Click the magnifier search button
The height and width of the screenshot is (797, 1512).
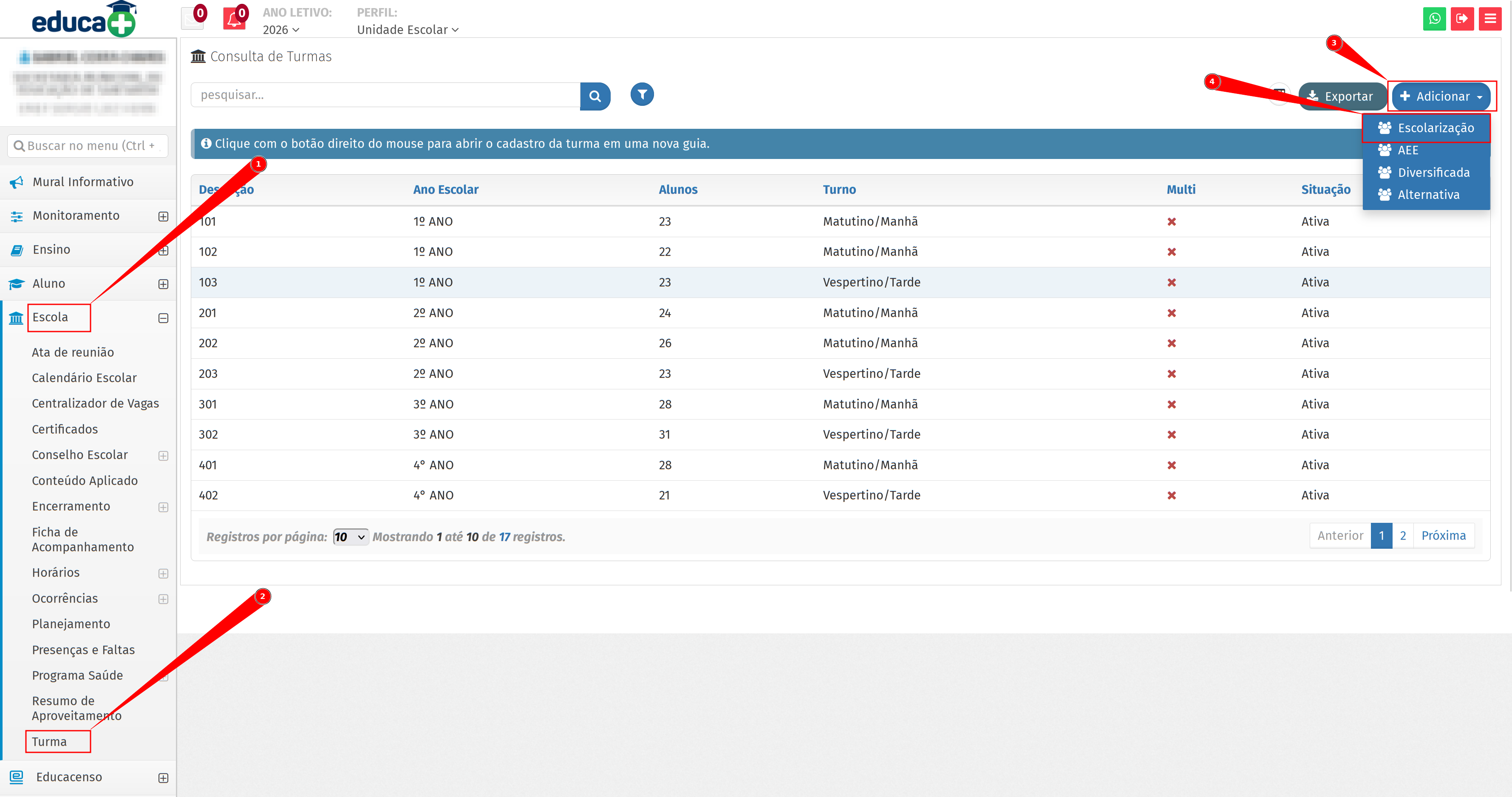pyautogui.click(x=595, y=96)
